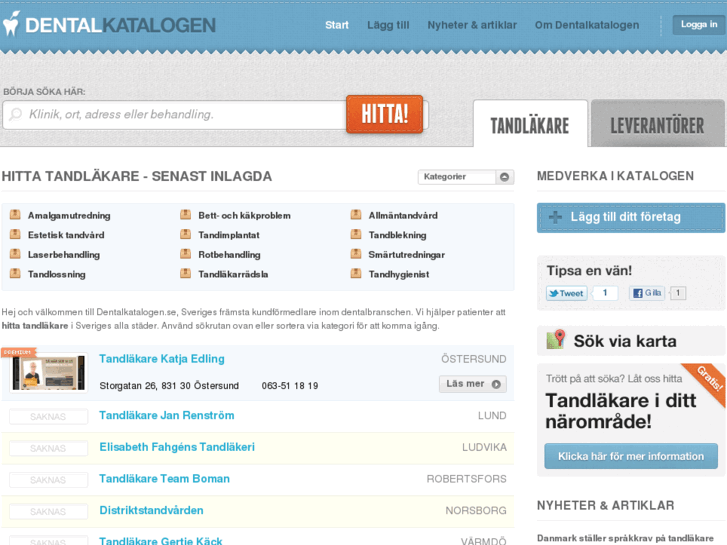This screenshot has width=727, height=545.
Task: Select the Smärtutredningar category link
Action: pyautogui.click(x=407, y=254)
